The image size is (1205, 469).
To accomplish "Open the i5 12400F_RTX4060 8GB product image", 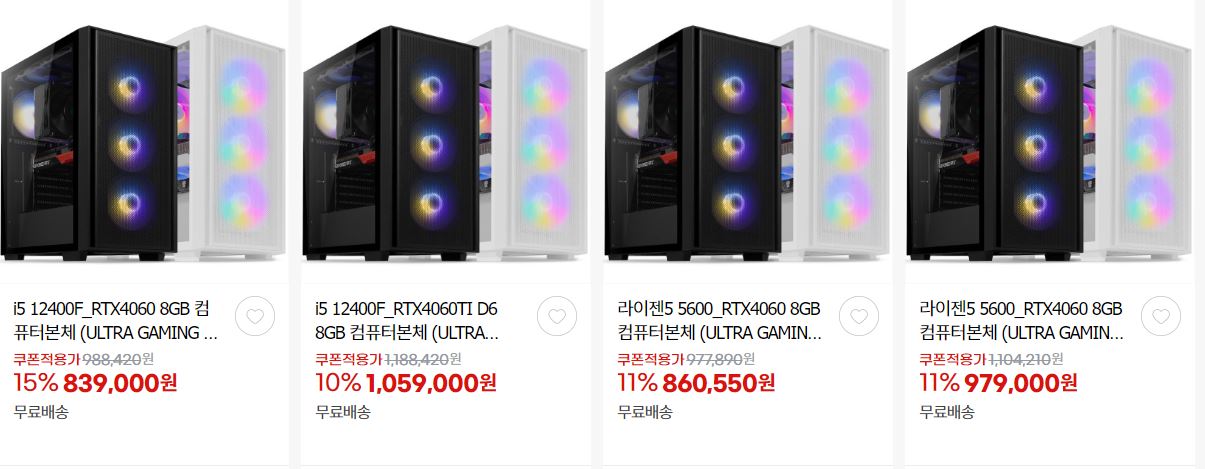I will click(144, 141).
